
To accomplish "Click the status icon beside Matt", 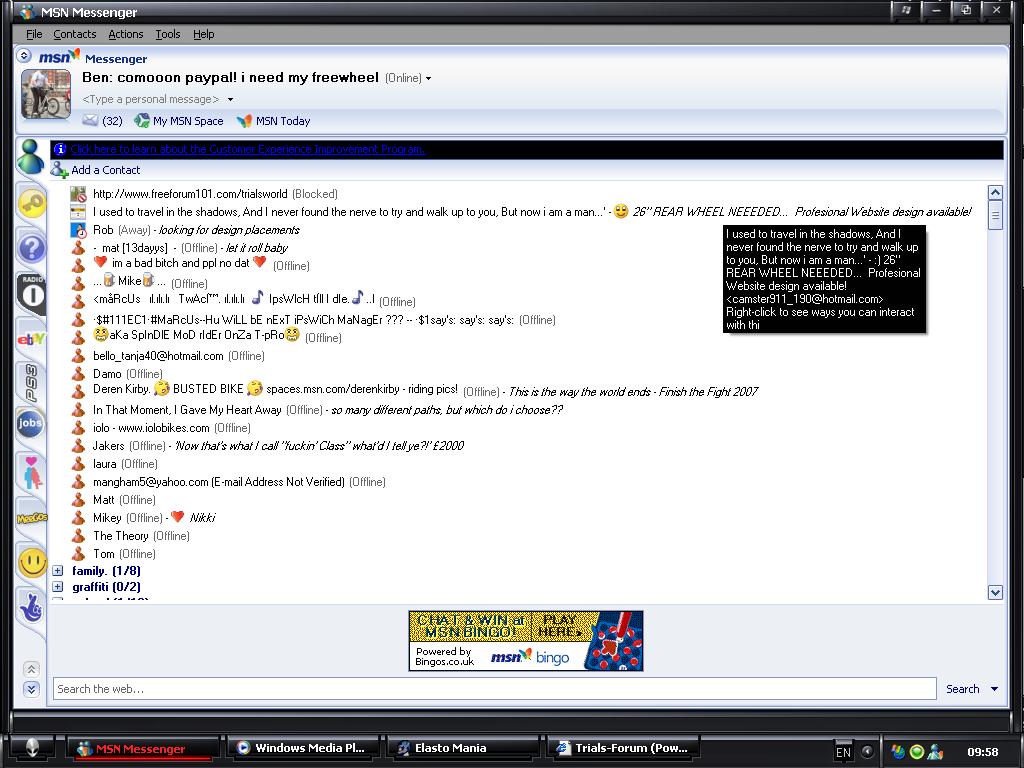I will pos(78,500).
